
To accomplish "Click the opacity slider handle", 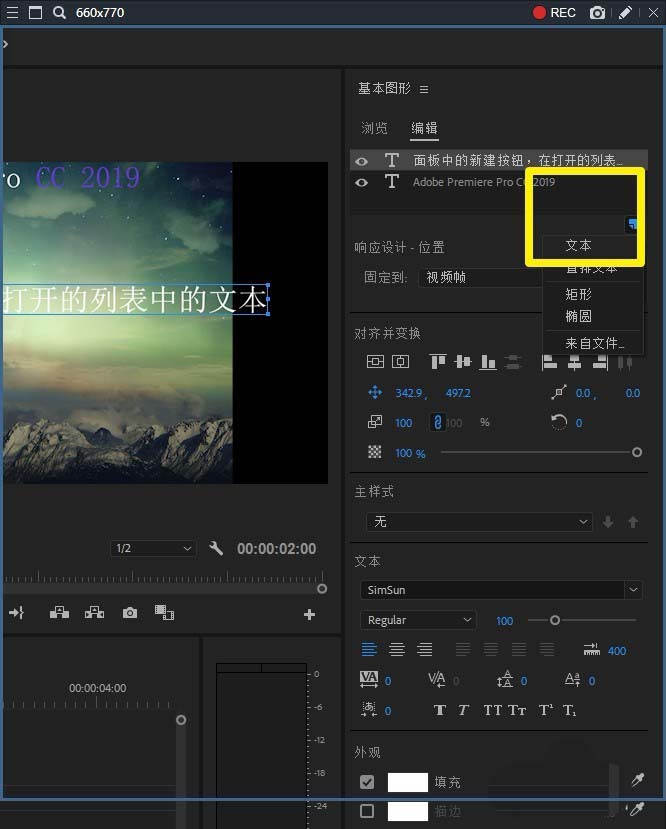I will pyautogui.click(x=637, y=452).
